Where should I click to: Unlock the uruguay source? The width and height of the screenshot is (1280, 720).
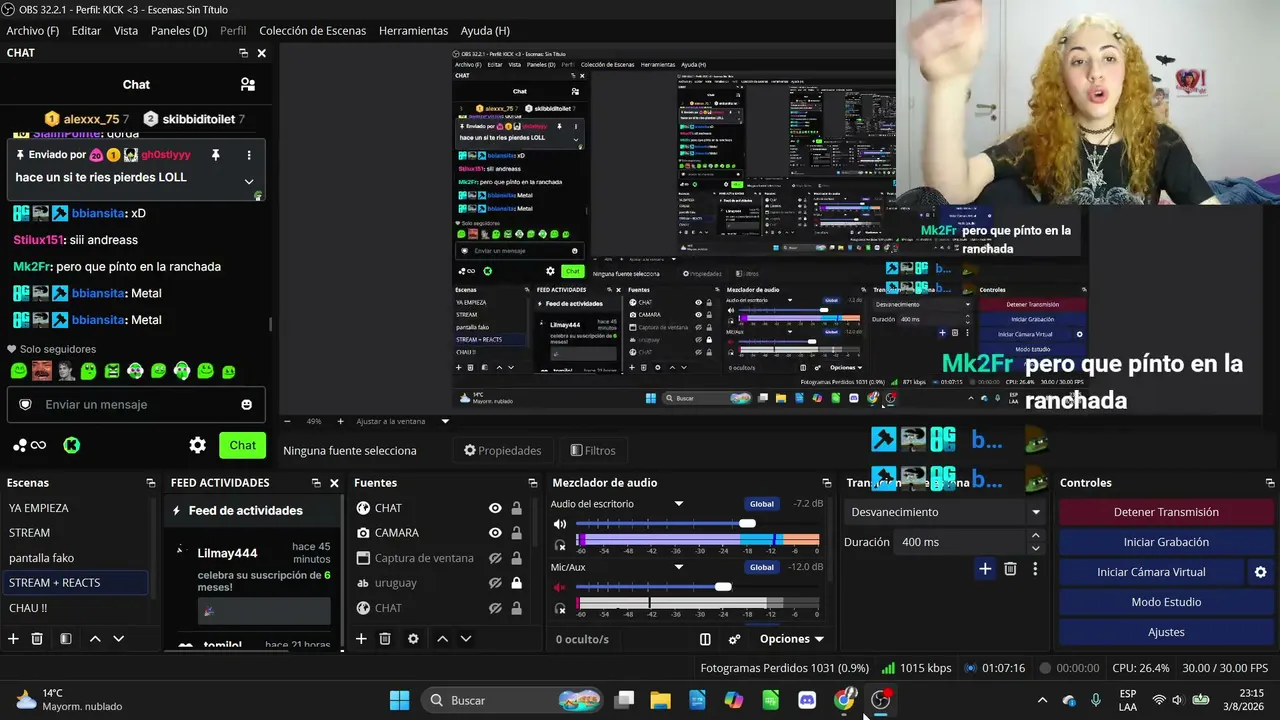tap(516, 583)
